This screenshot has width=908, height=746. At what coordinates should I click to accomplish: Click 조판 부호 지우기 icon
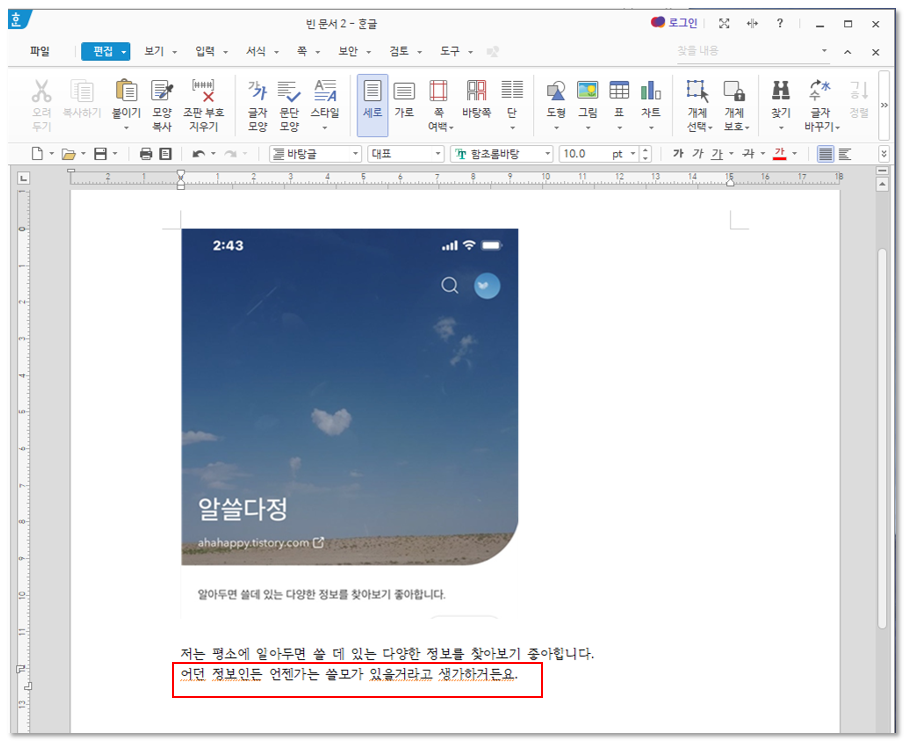tap(203, 92)
